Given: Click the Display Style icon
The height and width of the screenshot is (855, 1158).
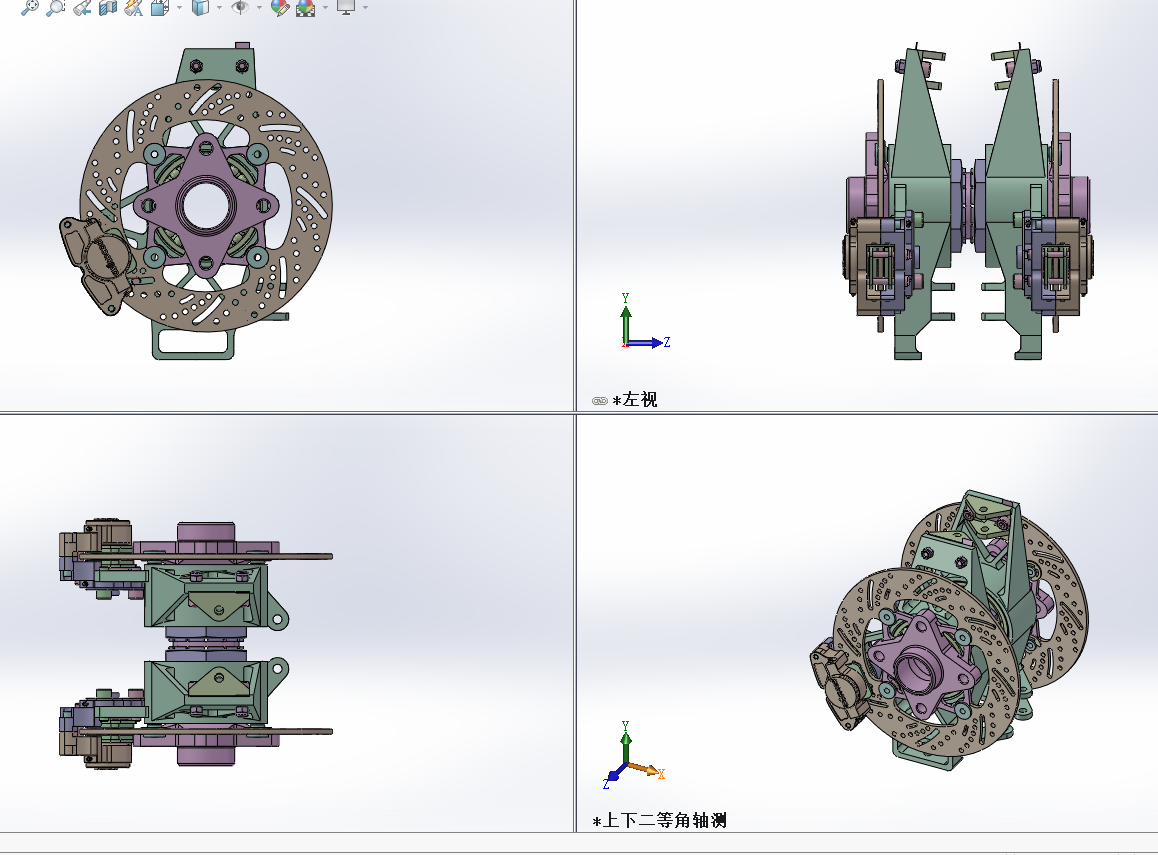Looking at the screenshot, I should point(200,7).
